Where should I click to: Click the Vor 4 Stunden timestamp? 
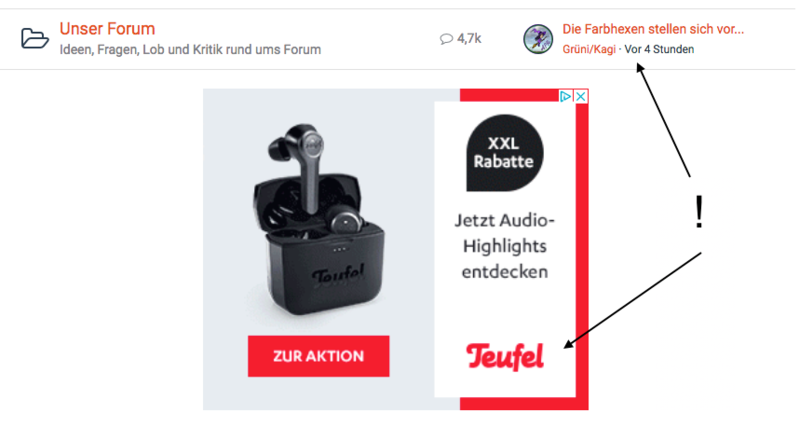coord(659,50)
